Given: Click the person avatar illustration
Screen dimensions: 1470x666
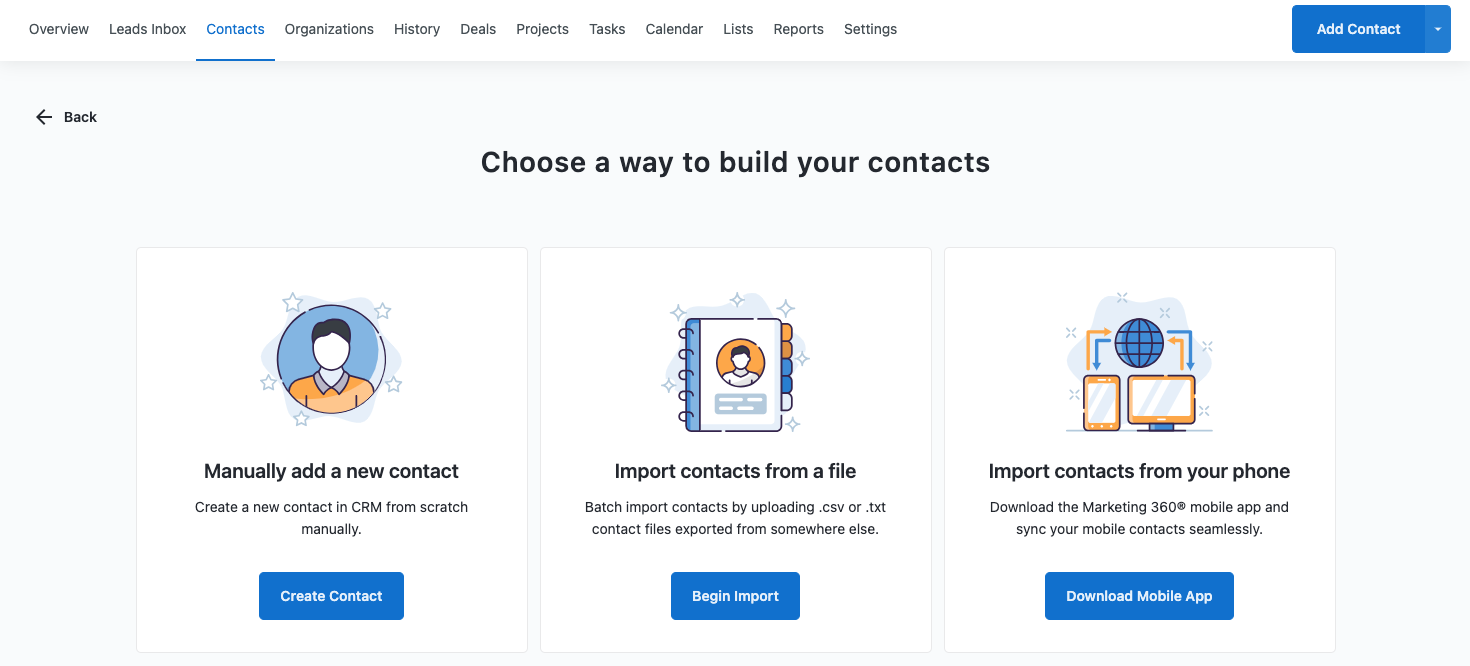Looking at the screenshot, I should click(x=331, y=360).
